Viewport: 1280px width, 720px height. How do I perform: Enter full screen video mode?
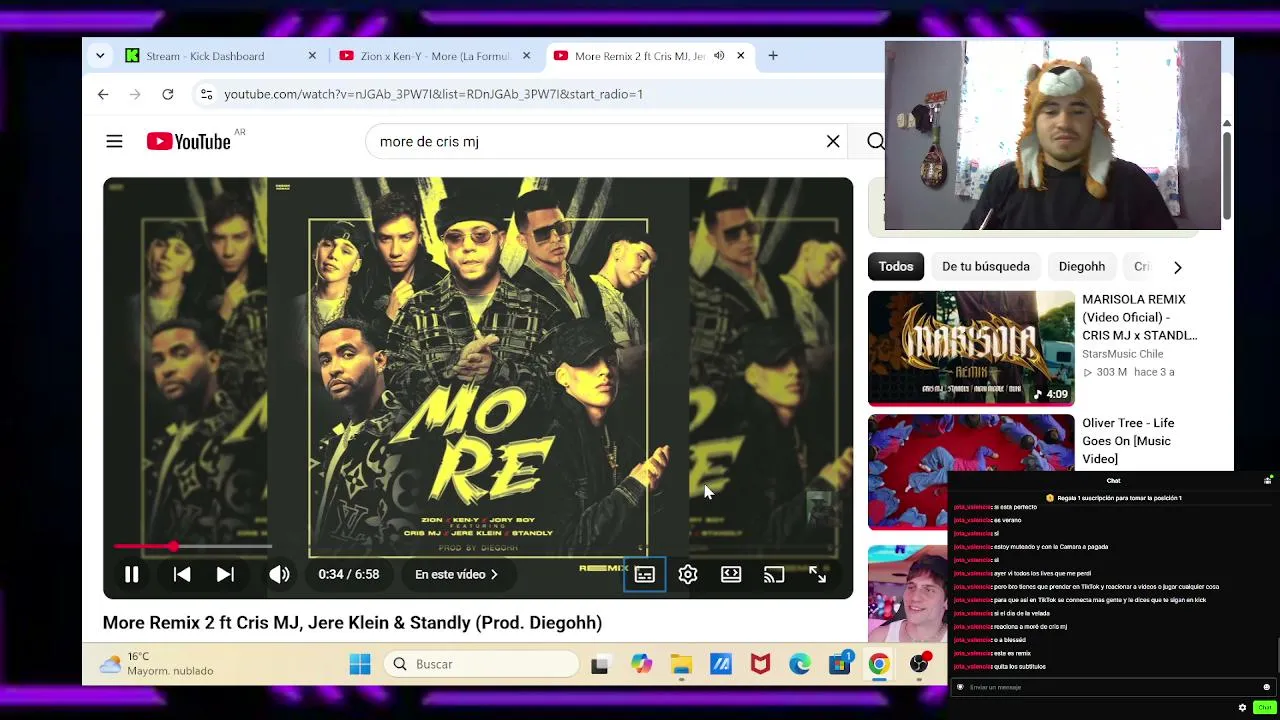[x=817, y=575]
